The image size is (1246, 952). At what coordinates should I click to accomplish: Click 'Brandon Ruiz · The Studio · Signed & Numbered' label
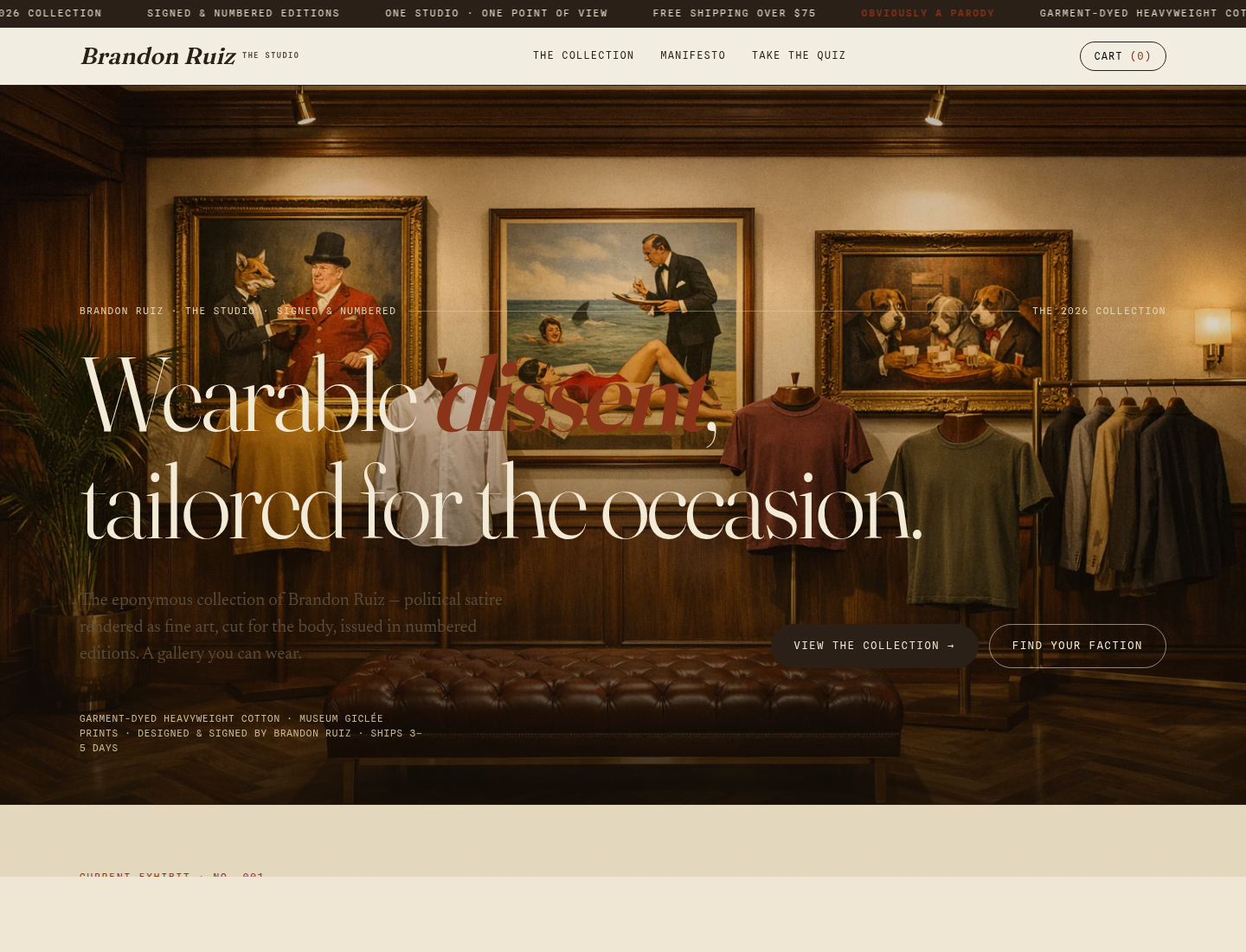[x=238, y=311]
